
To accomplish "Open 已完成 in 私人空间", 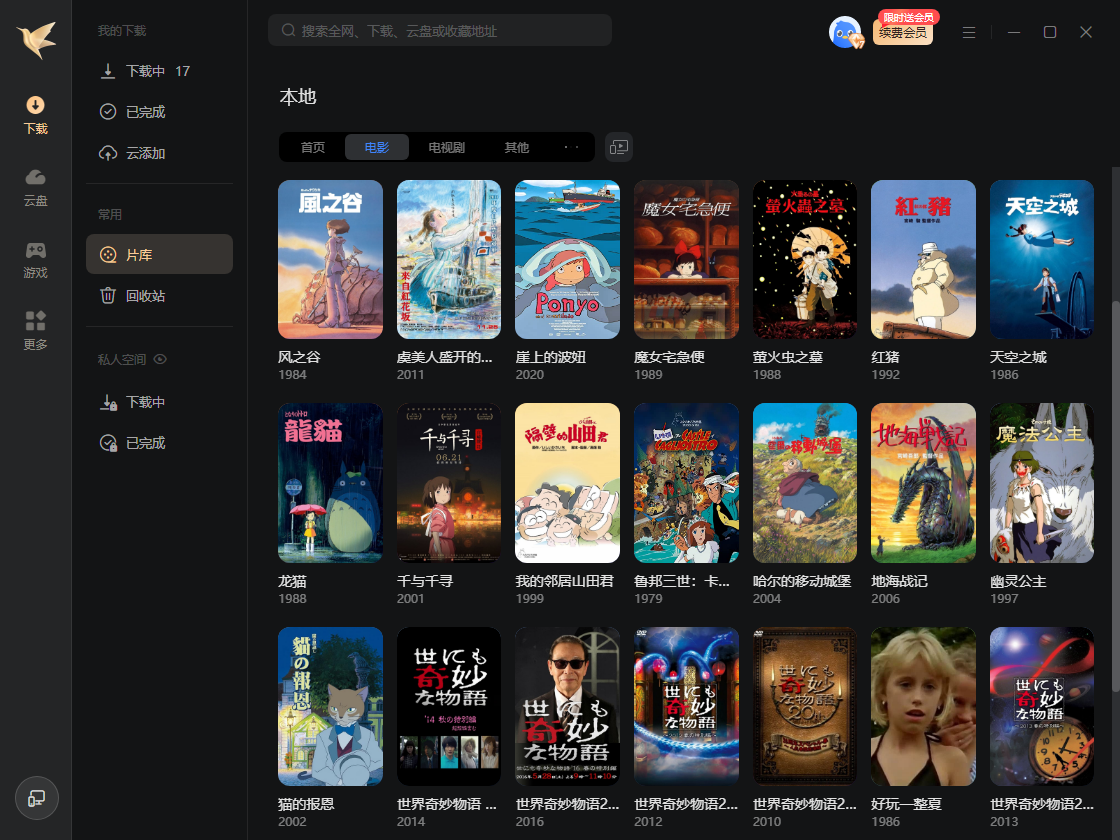I will pos(159,443).
